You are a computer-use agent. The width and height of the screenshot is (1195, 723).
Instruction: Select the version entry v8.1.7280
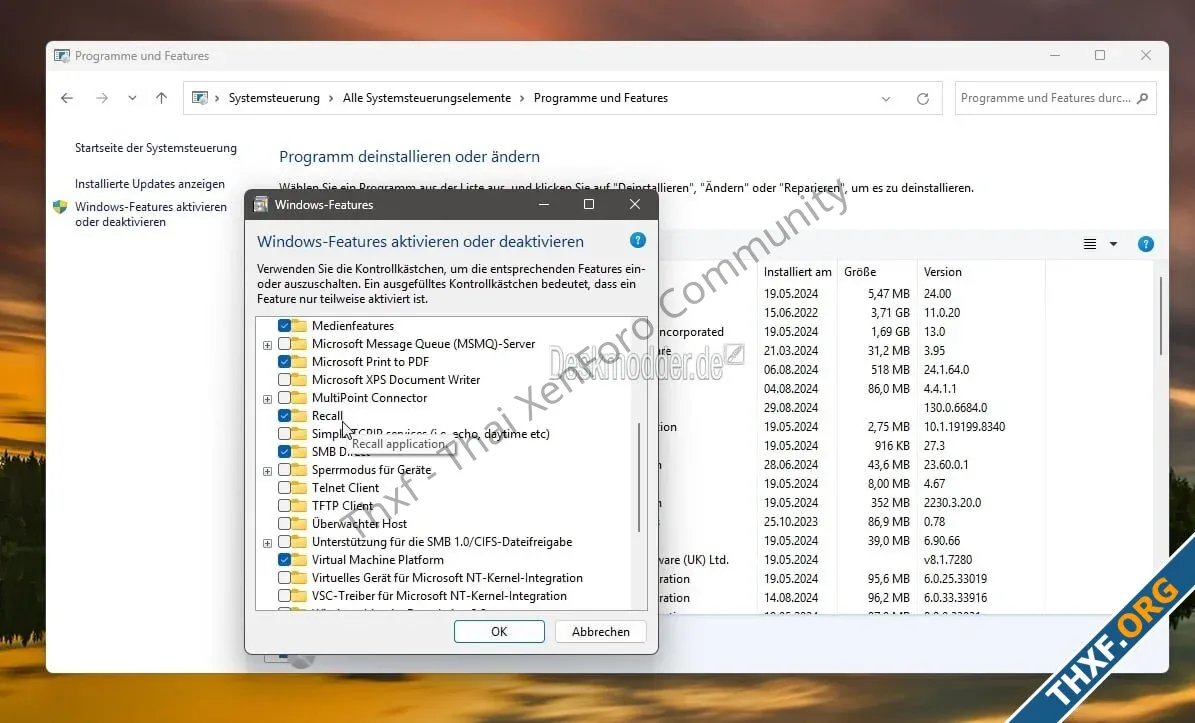coord(947,559)
